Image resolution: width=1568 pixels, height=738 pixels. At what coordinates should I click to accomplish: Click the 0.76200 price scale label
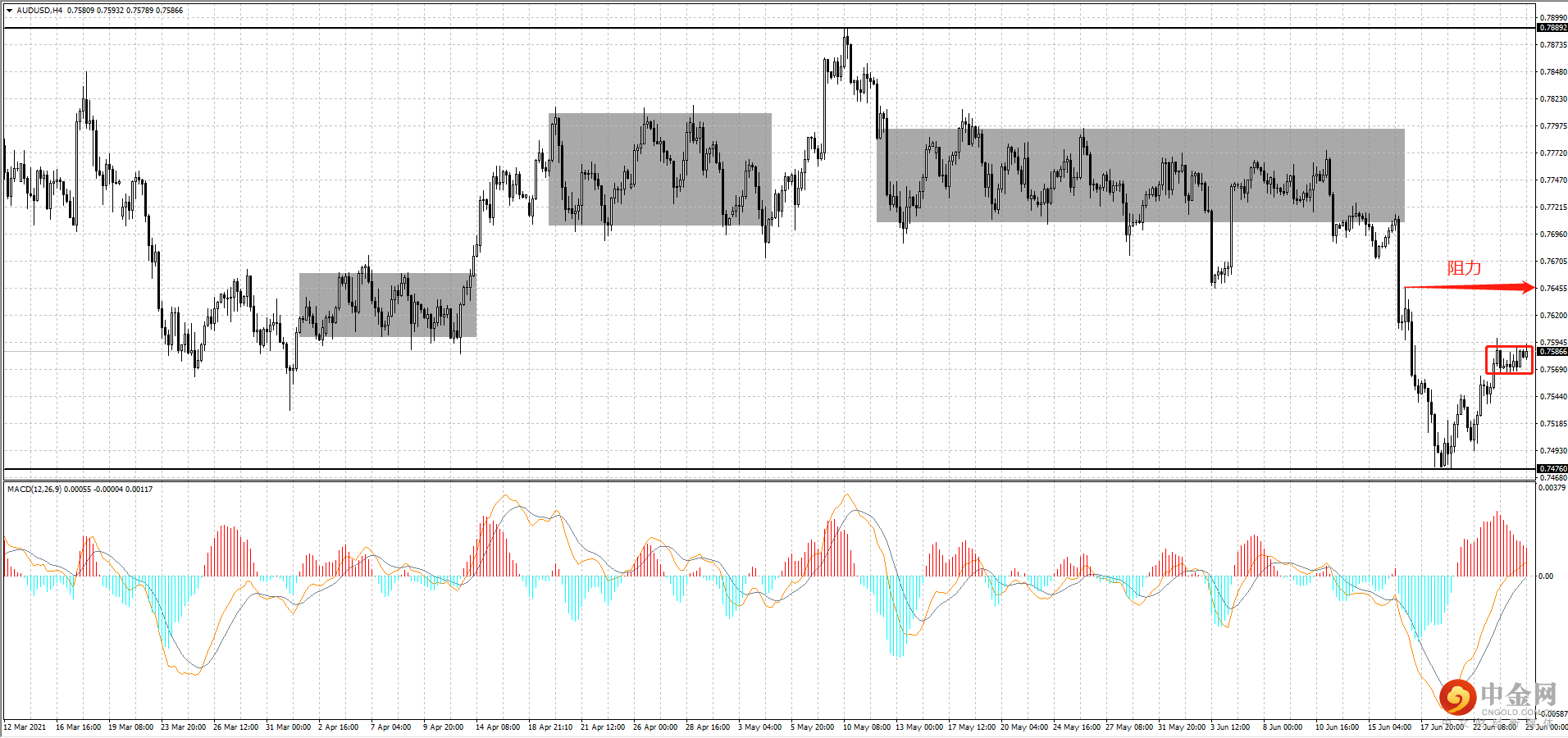pyautogui.click(x=1553, y=316)
